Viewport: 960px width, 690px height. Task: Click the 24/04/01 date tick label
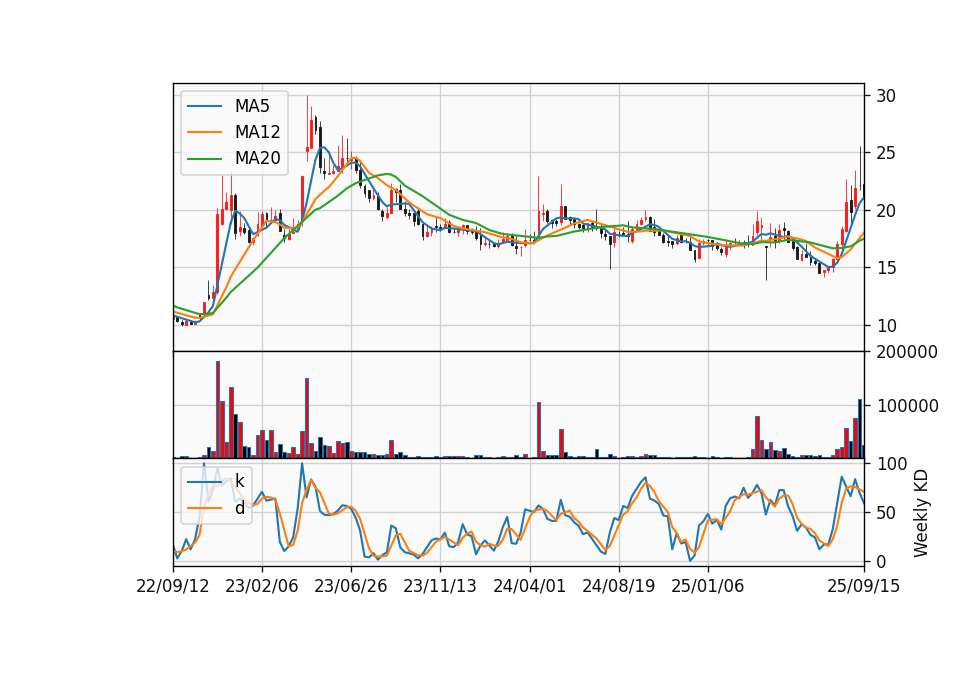click(530, 586)
